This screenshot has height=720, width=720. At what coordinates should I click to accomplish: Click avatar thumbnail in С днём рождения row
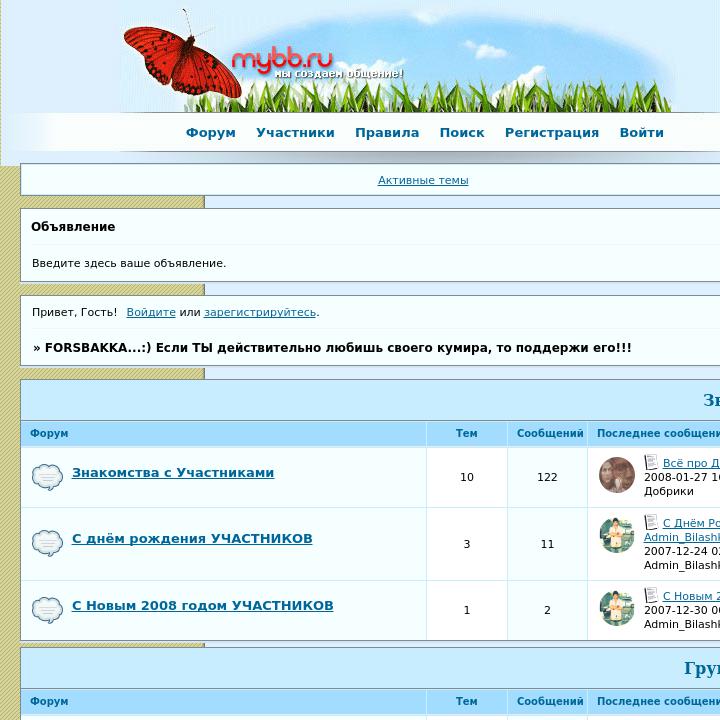click(617, 535)
